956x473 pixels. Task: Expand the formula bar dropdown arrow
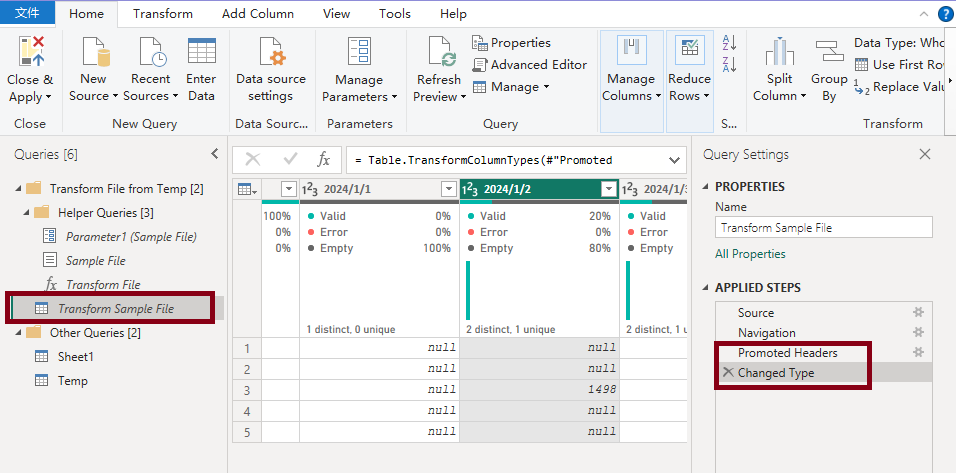674,160
